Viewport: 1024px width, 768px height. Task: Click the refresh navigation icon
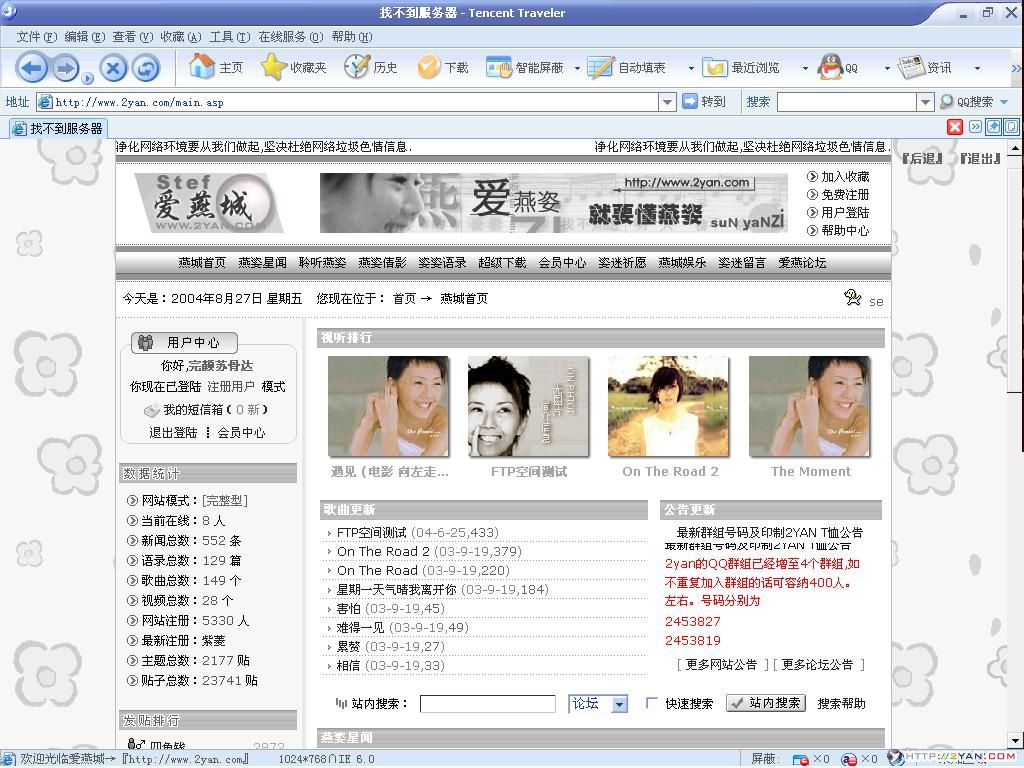pyautogui.click(x=145, y=67)
